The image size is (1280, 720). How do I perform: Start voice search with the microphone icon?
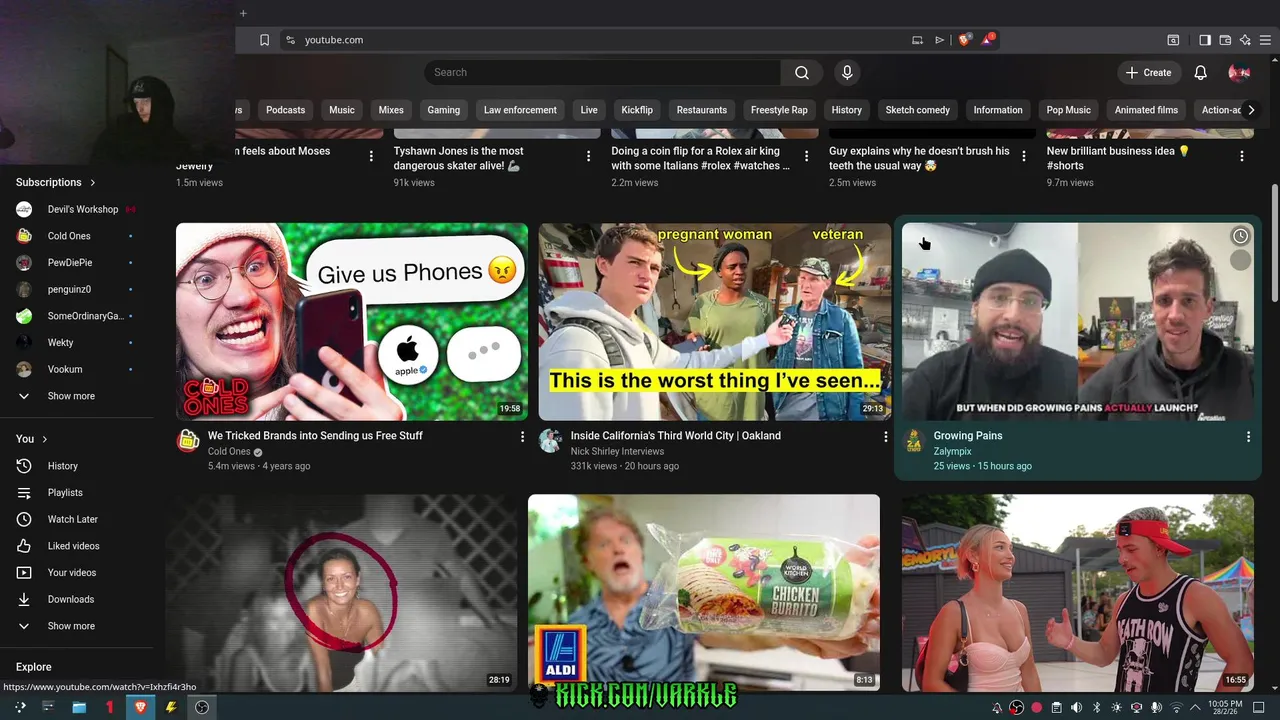click(847, 72)
